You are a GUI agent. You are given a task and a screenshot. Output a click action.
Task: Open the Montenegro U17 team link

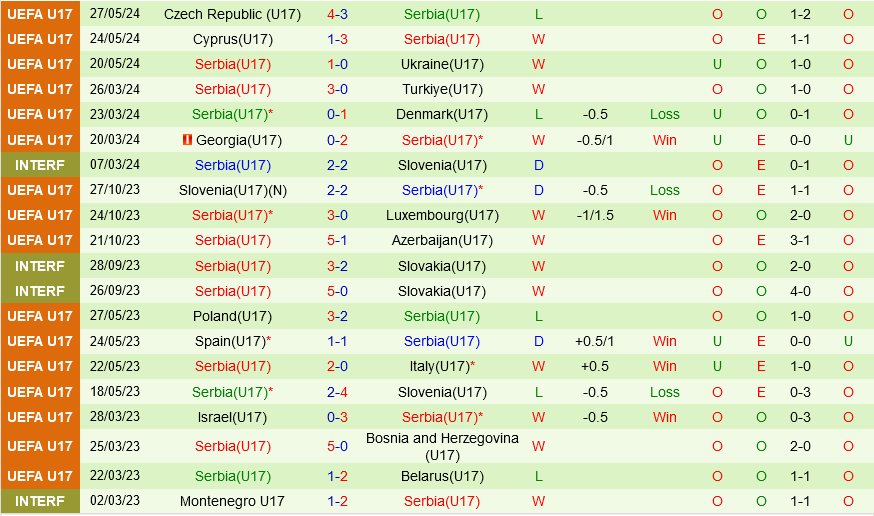(232, 501)
